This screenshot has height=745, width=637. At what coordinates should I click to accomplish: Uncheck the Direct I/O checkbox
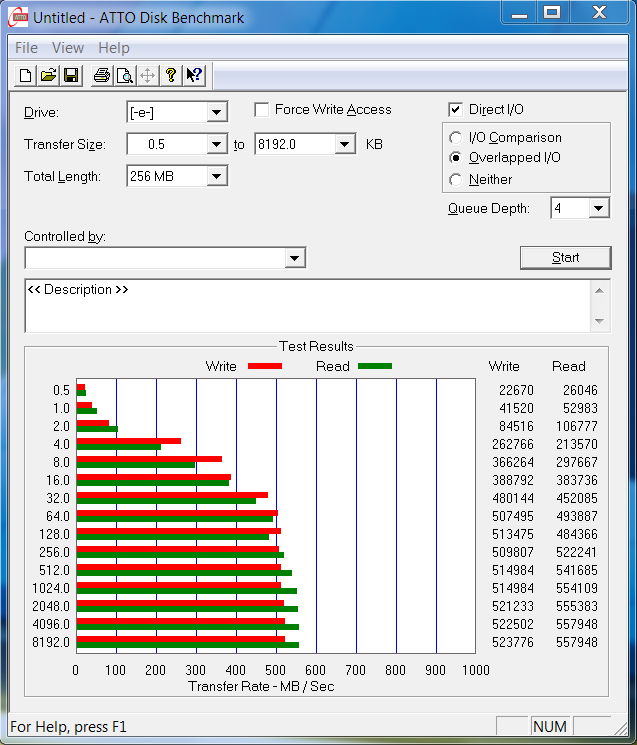[456, 110]
